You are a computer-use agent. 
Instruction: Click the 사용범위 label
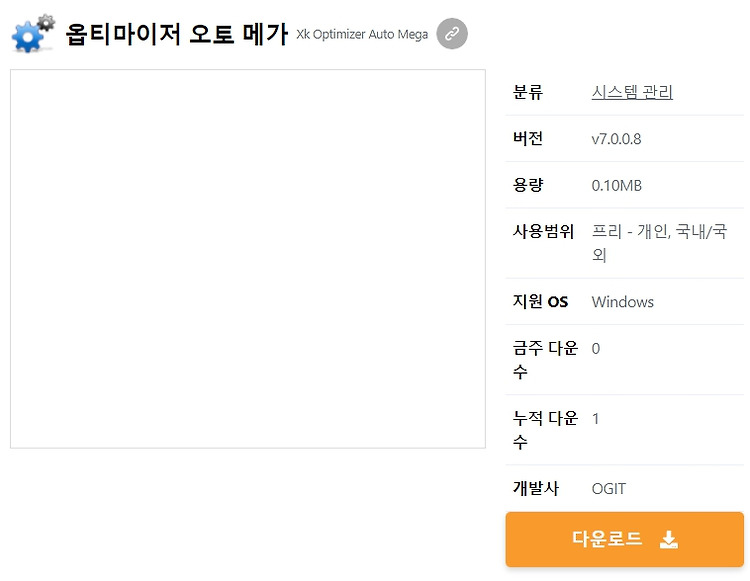coord(543,231)
